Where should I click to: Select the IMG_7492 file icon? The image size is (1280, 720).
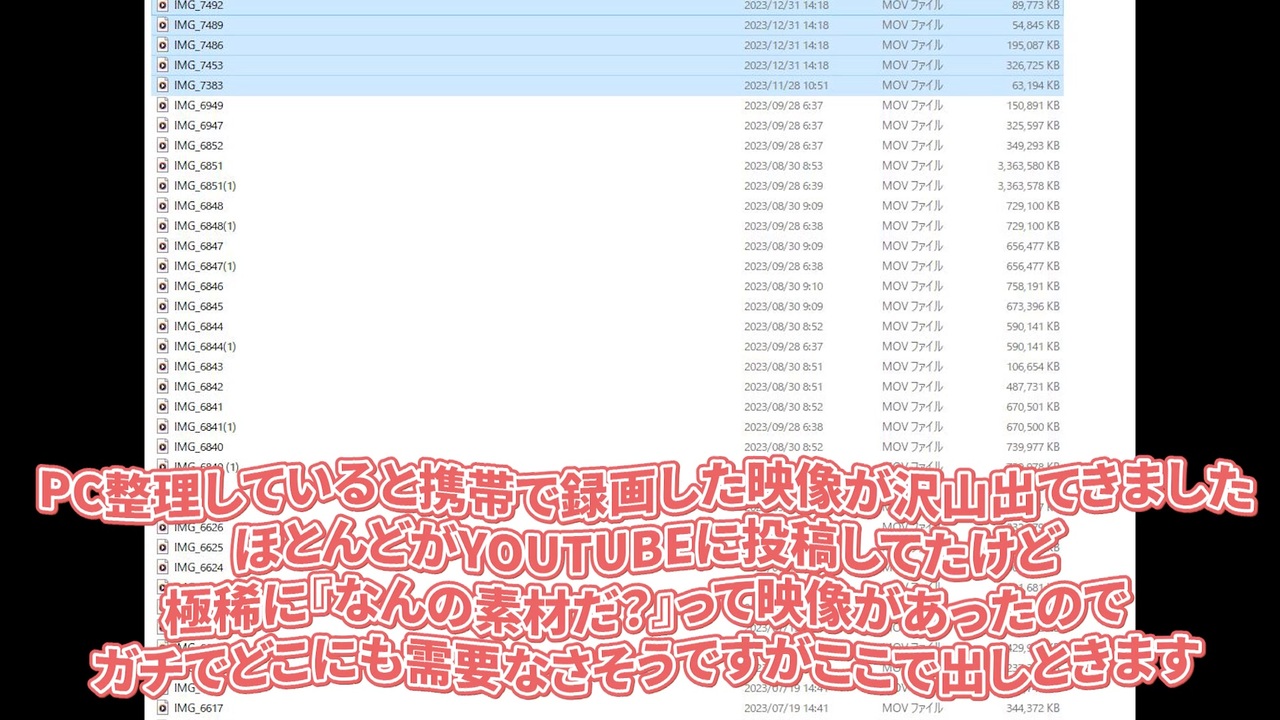pyautogui.click(x=163, y=5)
